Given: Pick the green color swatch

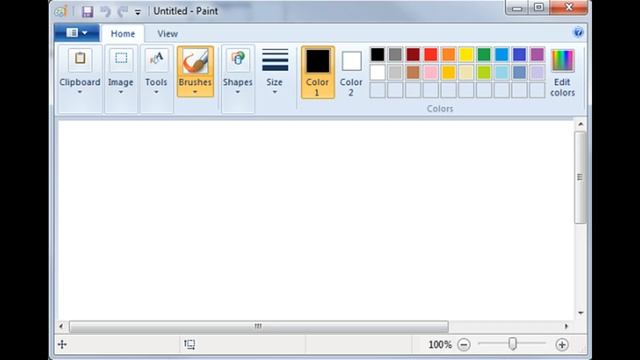Looking at the screenshot, I should tap(484, 54).
